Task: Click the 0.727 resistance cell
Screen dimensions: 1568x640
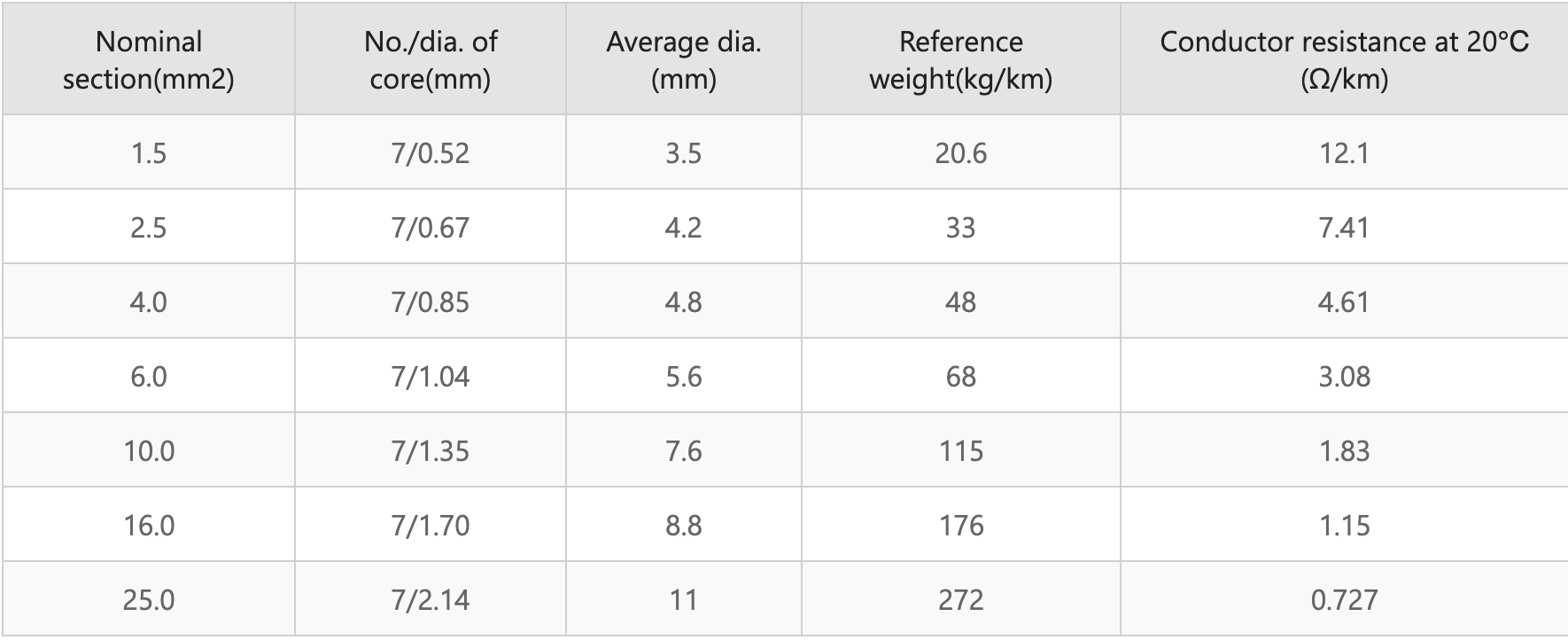Action: [x=1344, y=600]
